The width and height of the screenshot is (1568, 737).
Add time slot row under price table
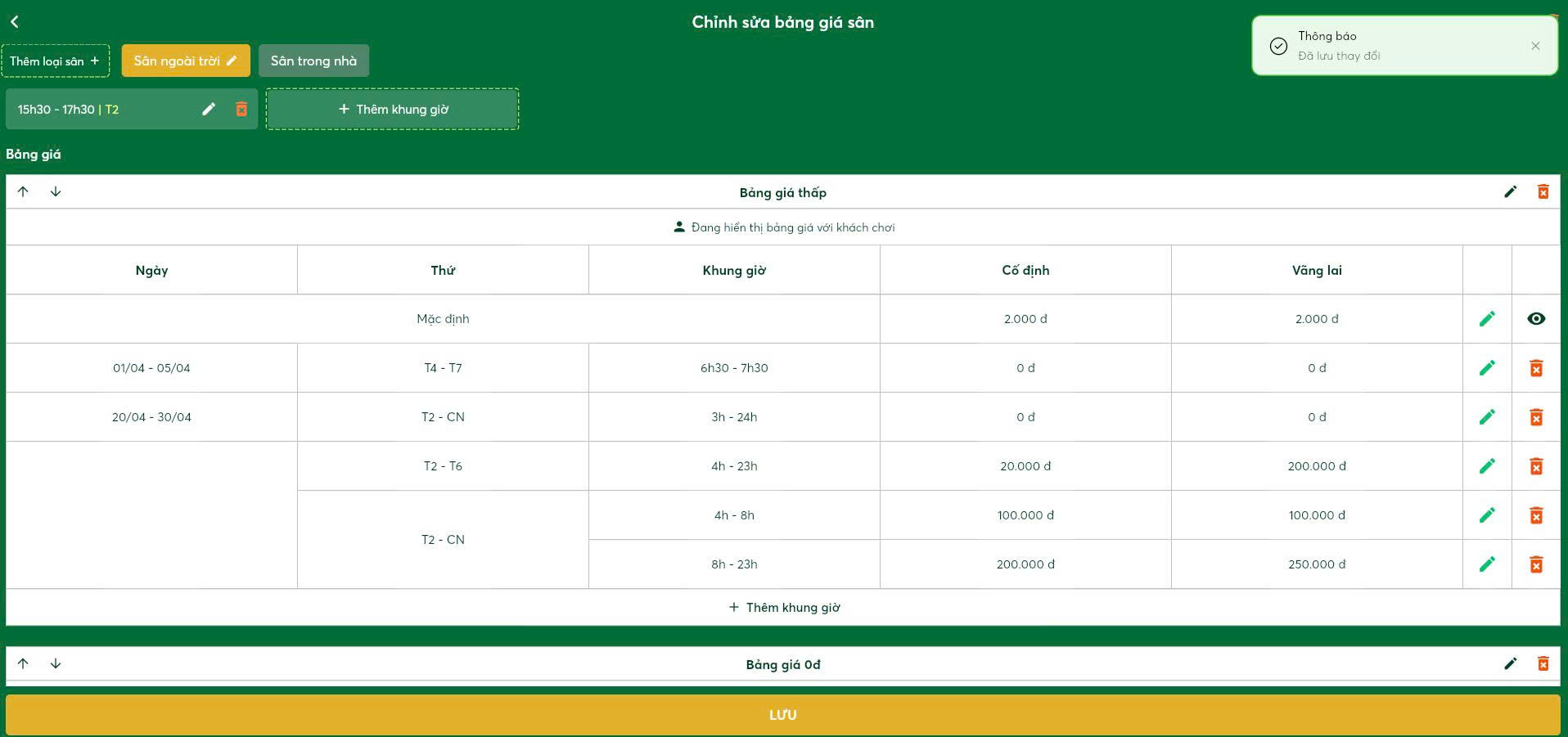[x=783, y=608]
